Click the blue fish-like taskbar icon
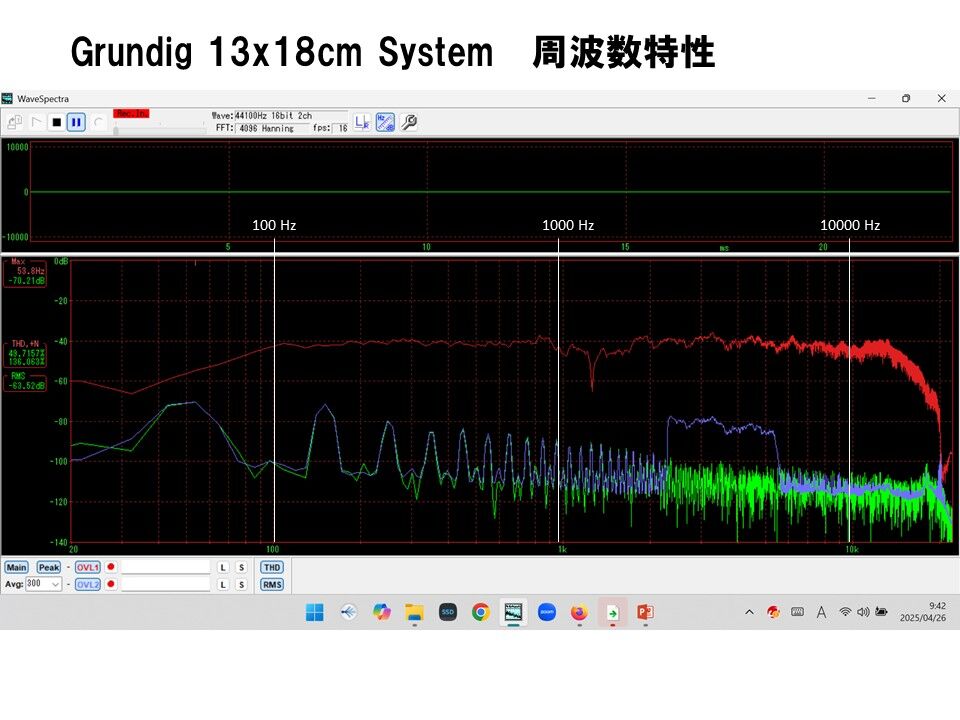The width and height of the screenshot is (960, 720). click(x=348, y=612)
